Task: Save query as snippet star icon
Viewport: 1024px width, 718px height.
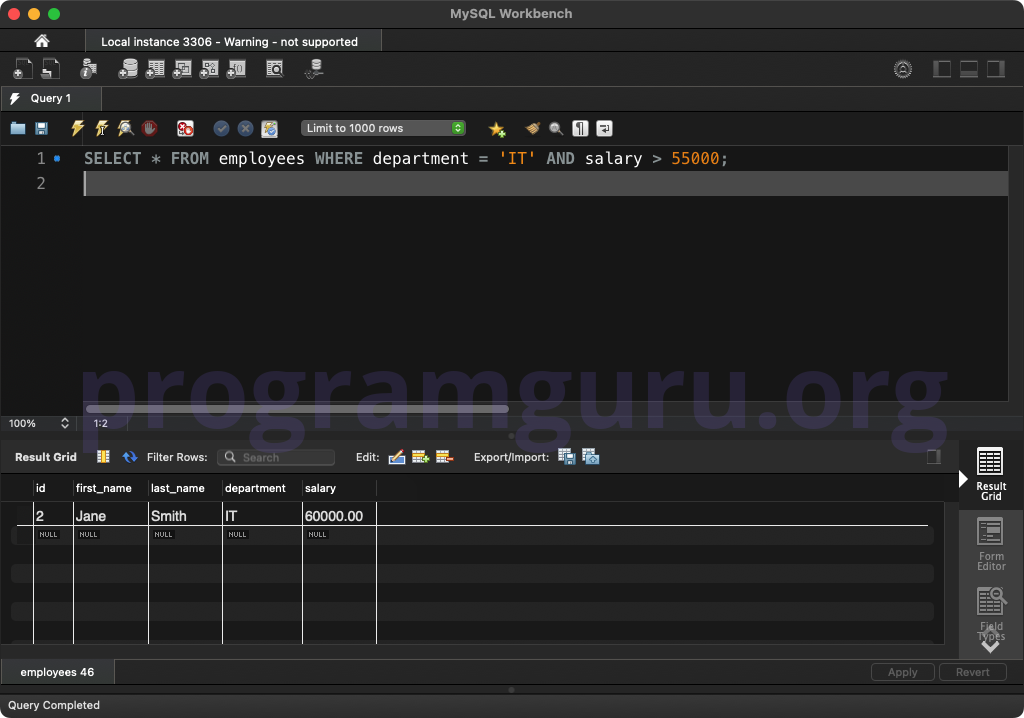Action: pos(497,129)
